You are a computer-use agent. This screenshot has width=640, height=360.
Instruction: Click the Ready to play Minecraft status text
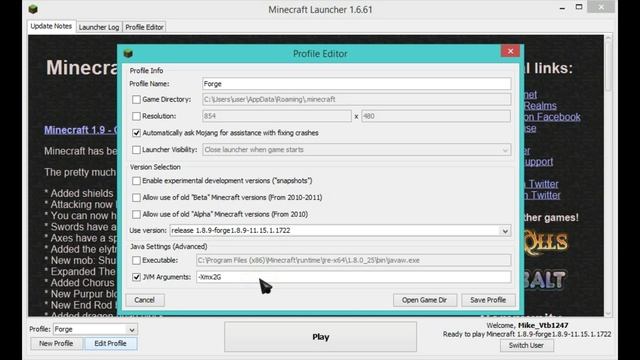(527, 334)
